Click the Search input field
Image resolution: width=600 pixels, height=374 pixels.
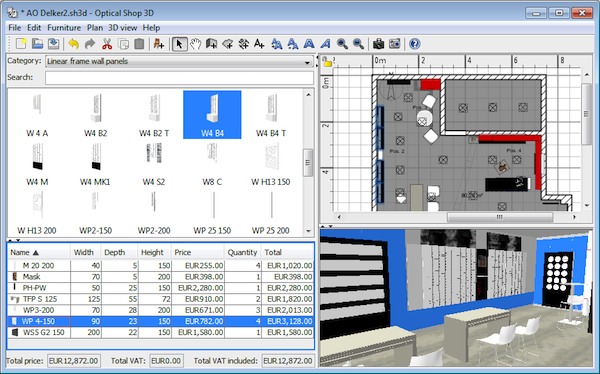[179, 78]
